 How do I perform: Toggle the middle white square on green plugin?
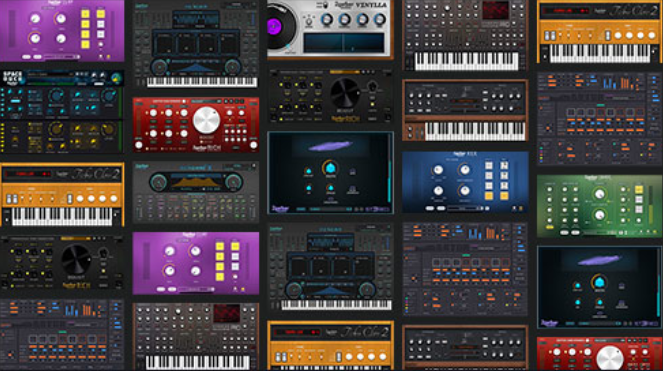[x=639, y=200]
